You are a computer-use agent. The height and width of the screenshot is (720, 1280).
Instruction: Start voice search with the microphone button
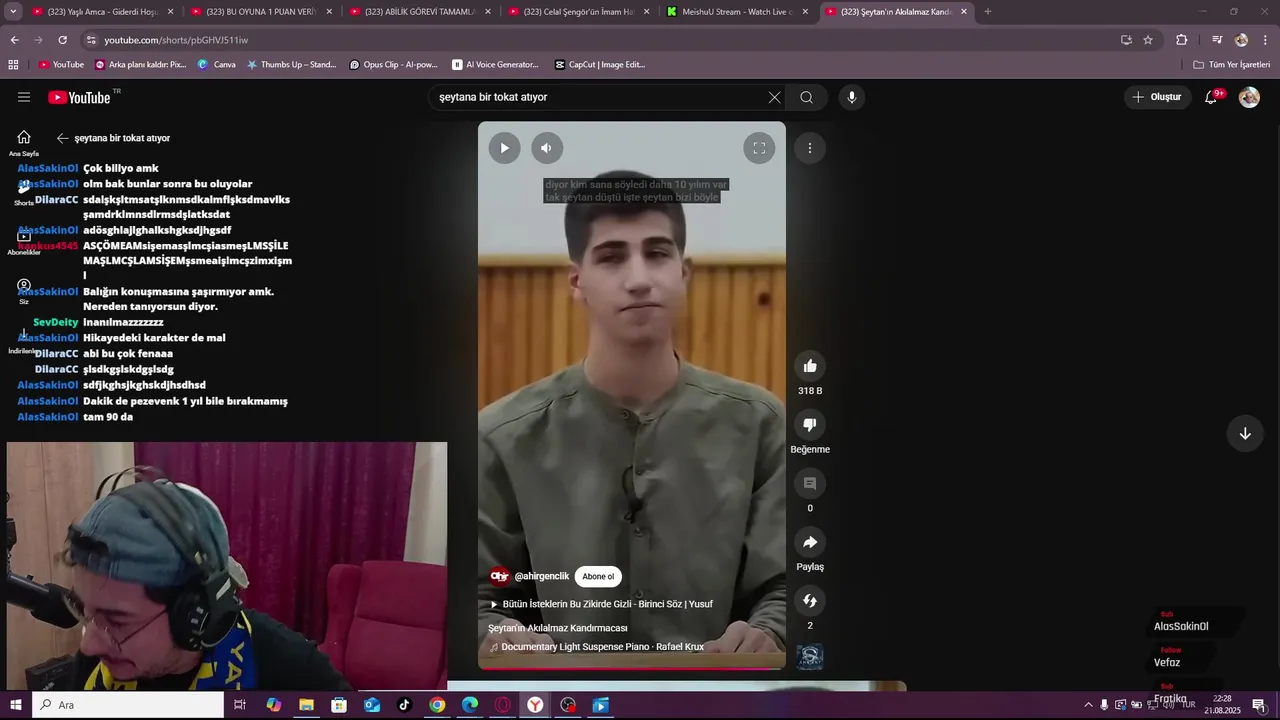click(851, 97)
